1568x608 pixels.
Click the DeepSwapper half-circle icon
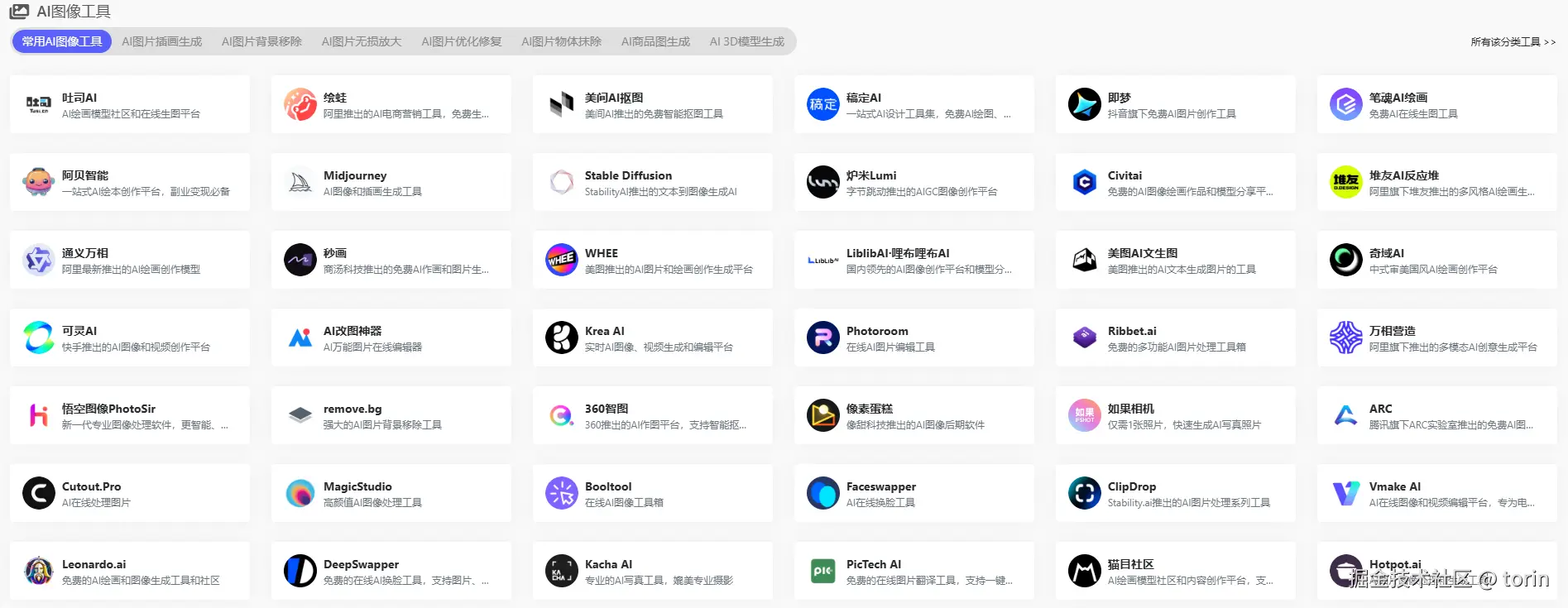click(300, 571)
